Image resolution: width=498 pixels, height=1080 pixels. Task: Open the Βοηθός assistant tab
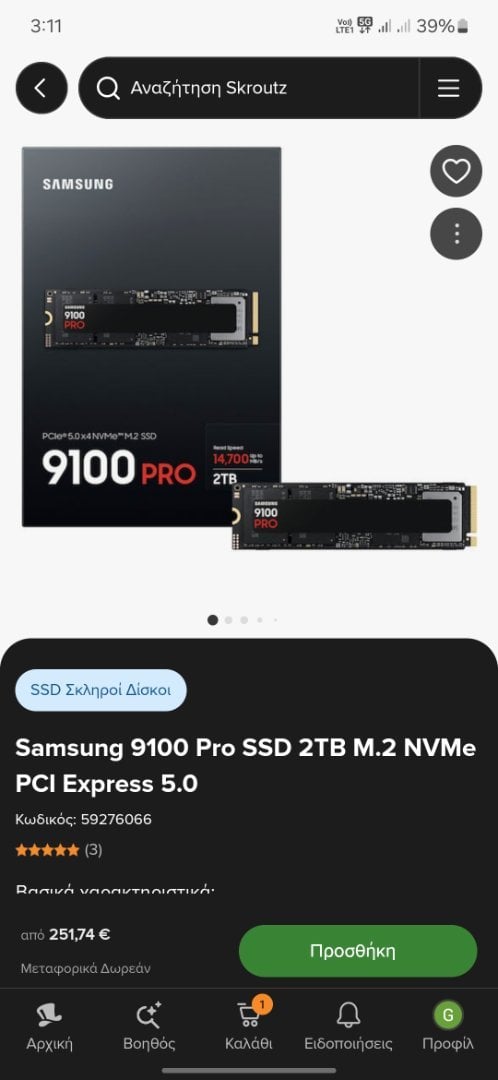click(149, 1026)
